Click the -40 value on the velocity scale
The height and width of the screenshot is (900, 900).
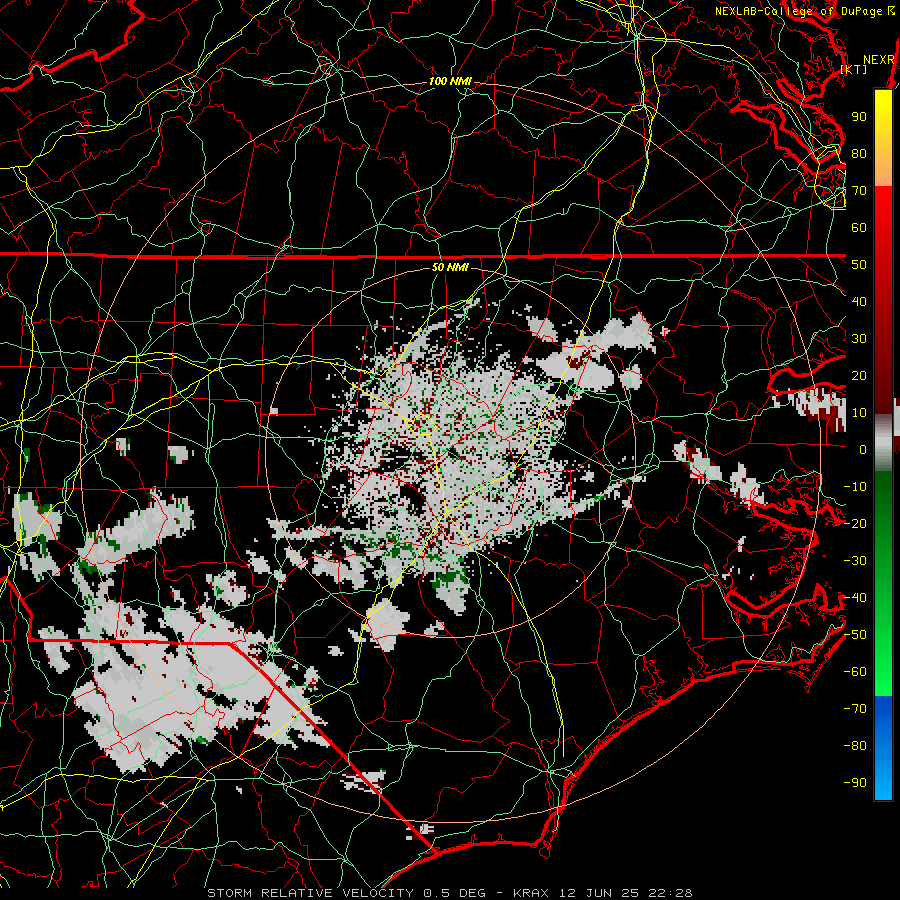[x=855, y=598]
